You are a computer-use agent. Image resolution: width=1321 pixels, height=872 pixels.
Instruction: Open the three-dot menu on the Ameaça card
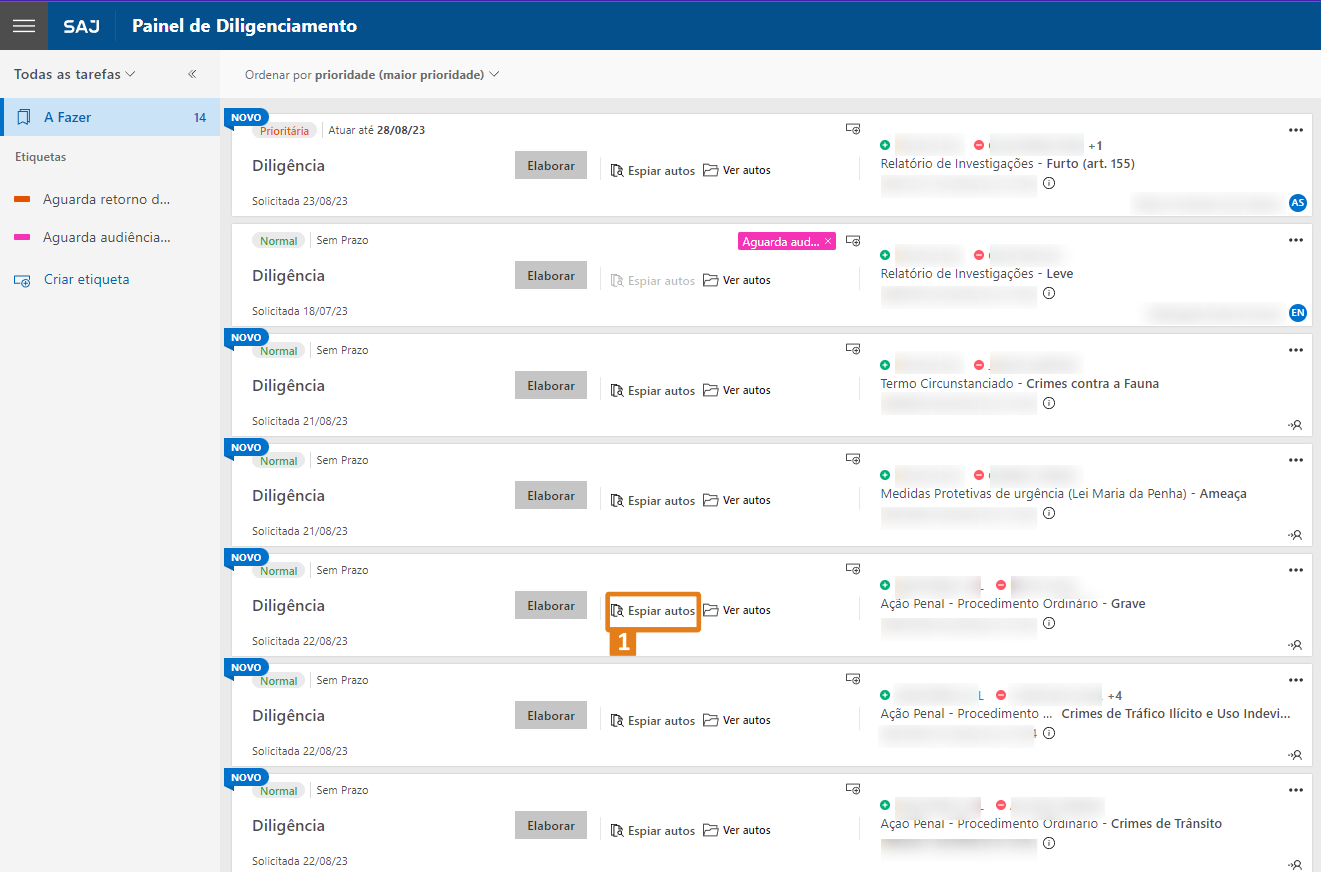(1296, 460)
